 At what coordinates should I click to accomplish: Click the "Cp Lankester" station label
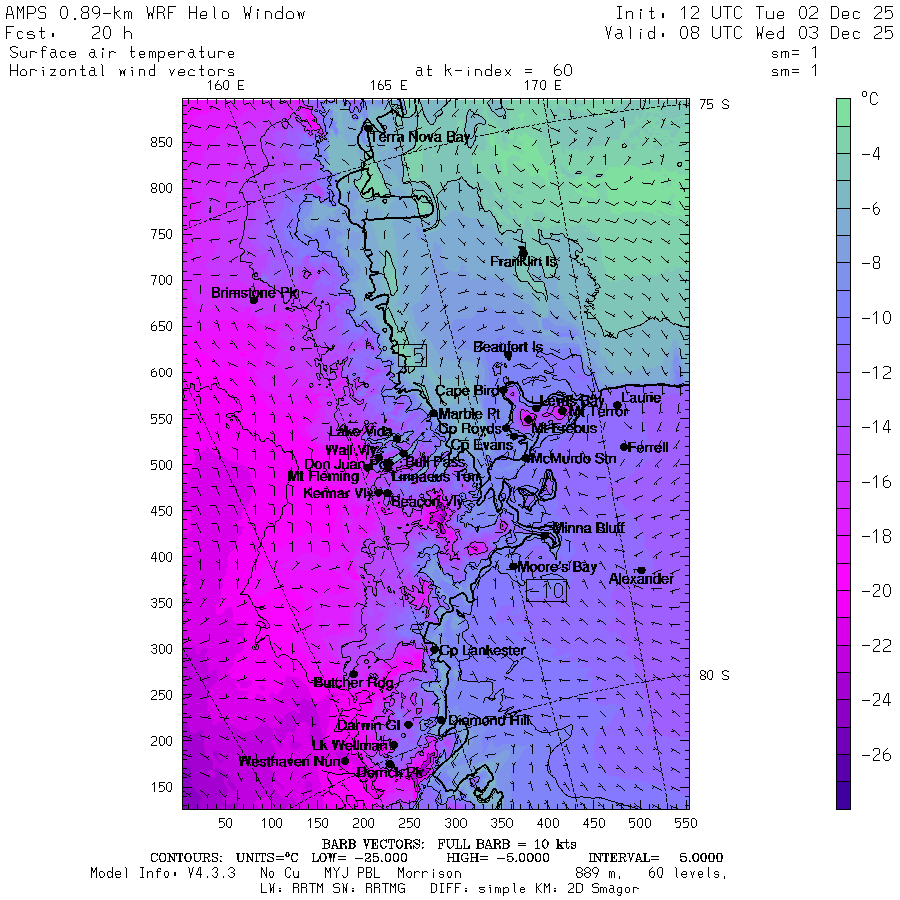tap(483, 650)
